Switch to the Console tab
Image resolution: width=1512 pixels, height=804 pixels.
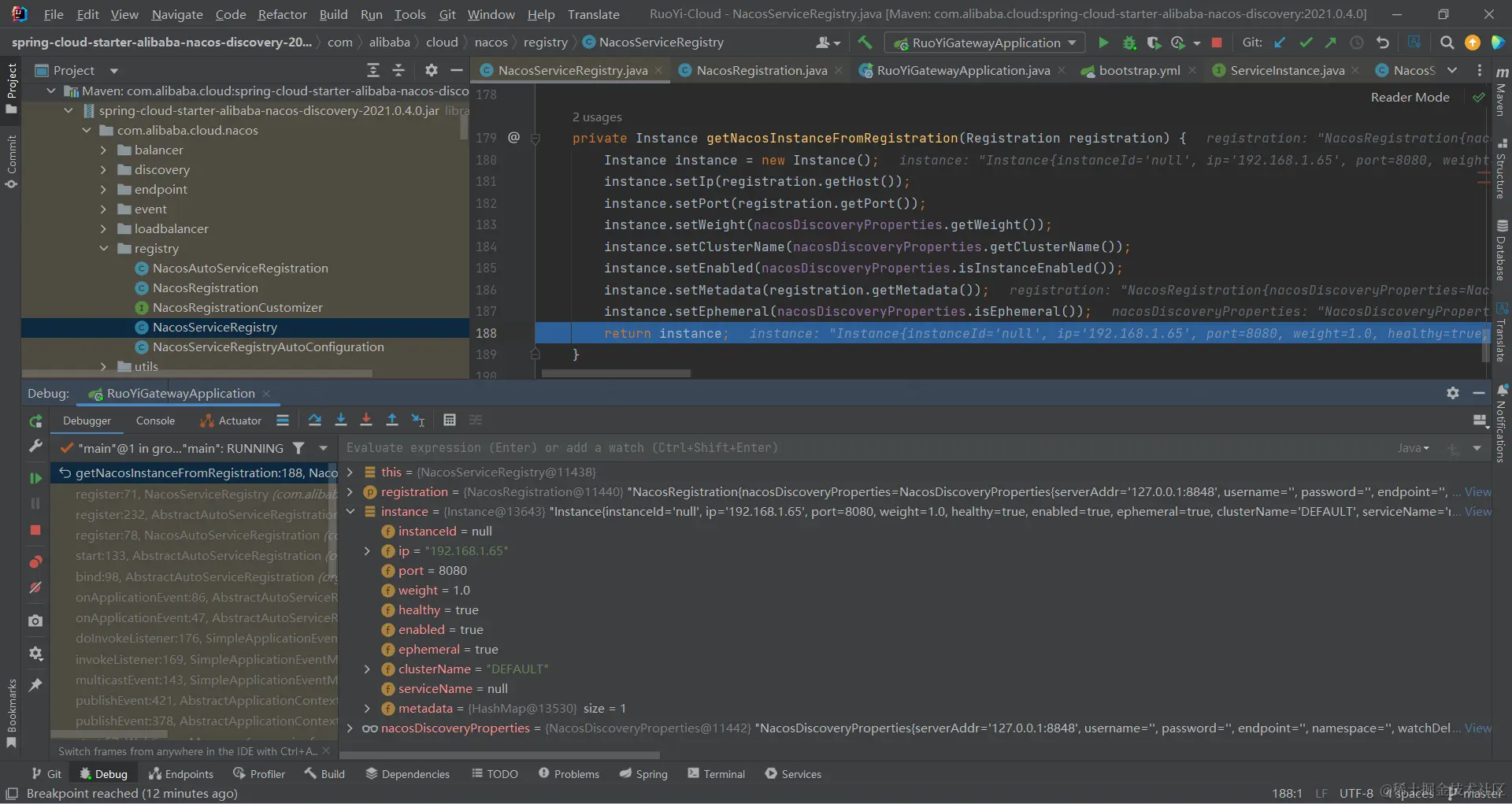155,421
